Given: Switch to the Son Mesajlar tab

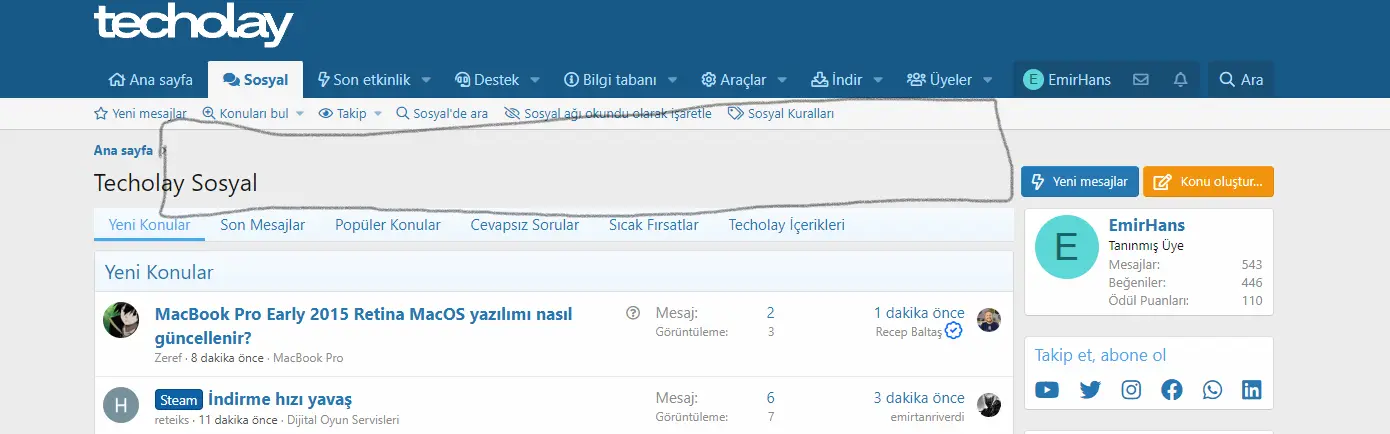Looking at the screenshot, I should click(263, 225).
